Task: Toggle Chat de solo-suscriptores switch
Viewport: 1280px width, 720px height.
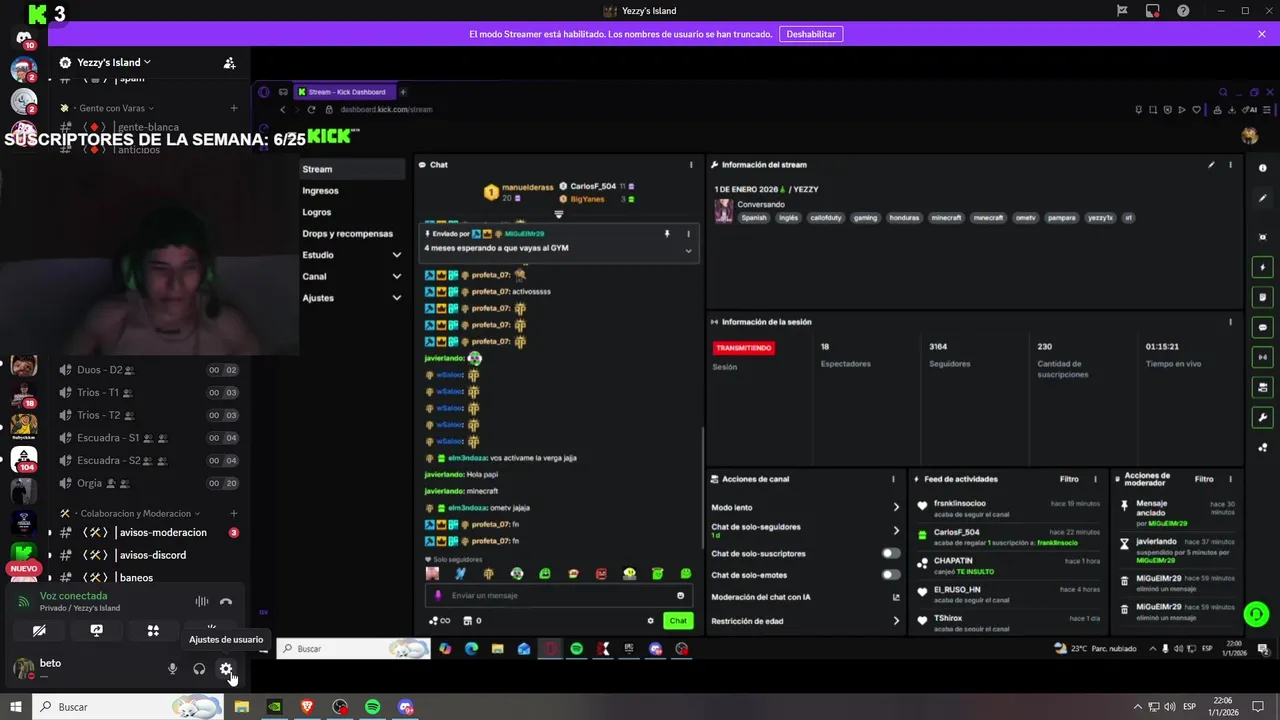Action: click(890, 553)
